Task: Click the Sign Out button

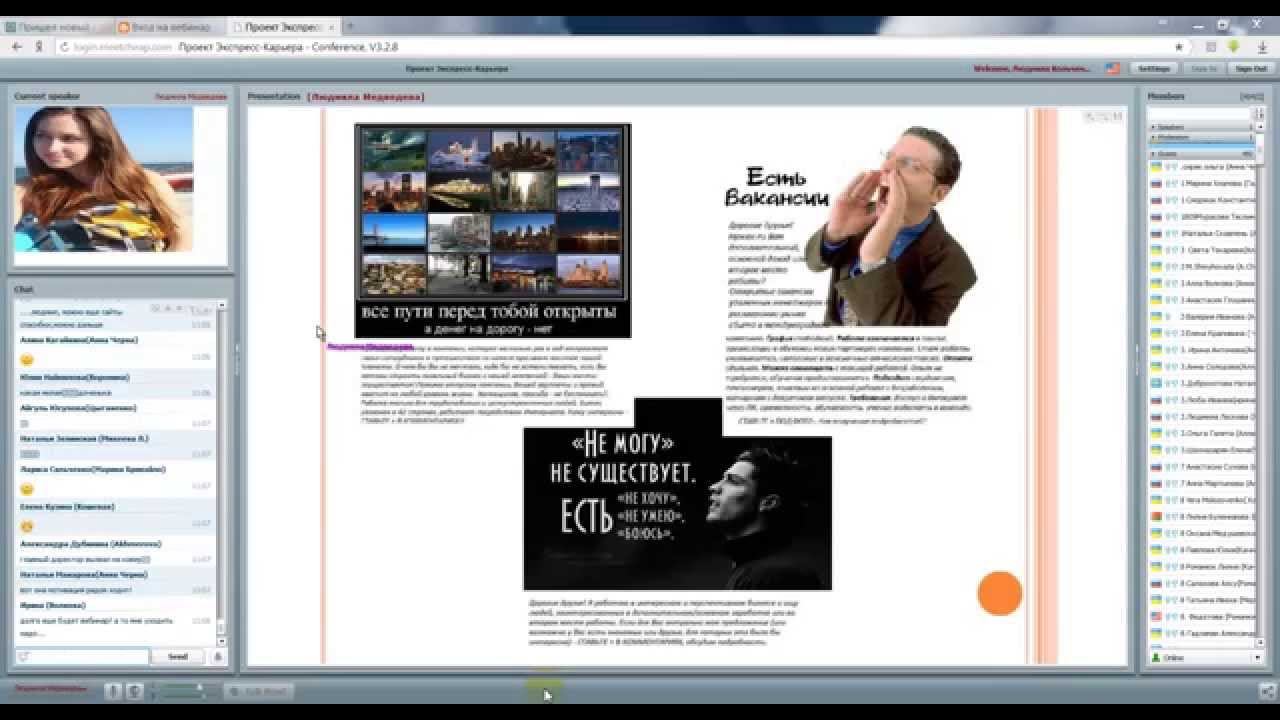Action: coord(1251,69)
